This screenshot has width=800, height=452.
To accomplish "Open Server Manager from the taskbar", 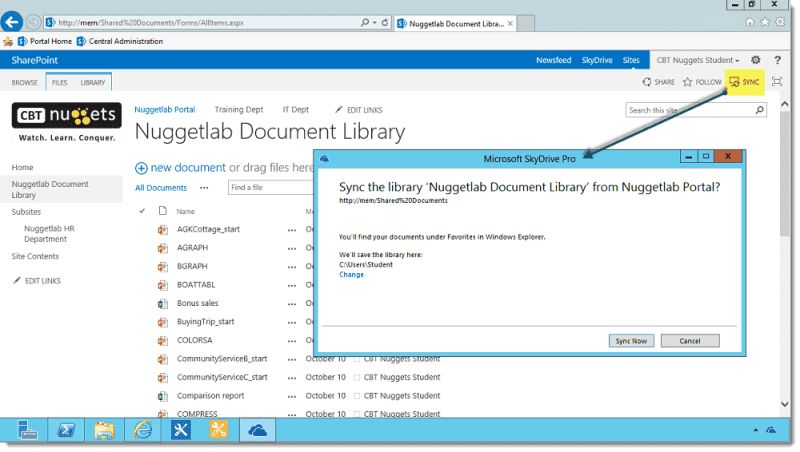I will [x=27, y=430].
